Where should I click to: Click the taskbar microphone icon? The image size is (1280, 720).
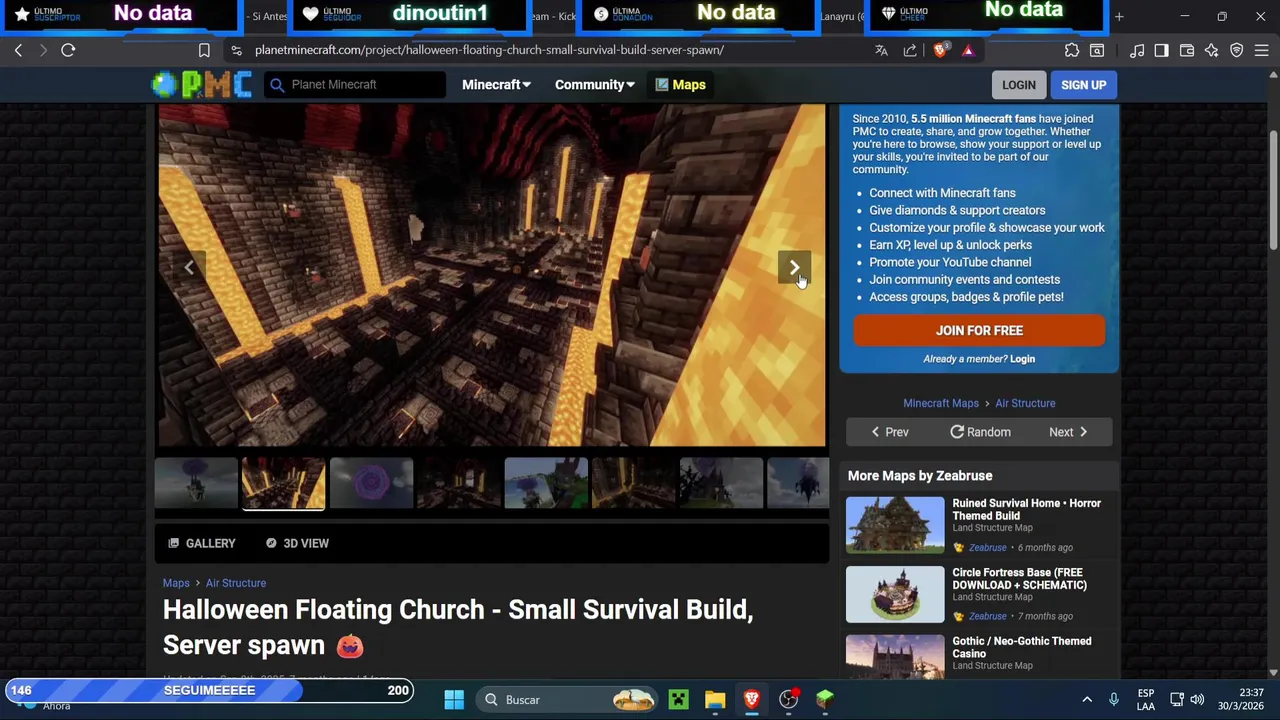pos(1113,699)
